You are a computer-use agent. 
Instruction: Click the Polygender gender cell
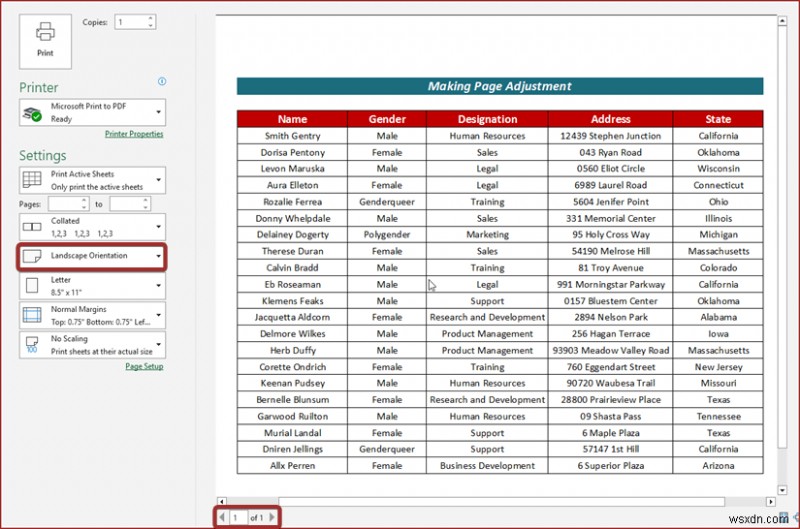click(x=387, y=235)
